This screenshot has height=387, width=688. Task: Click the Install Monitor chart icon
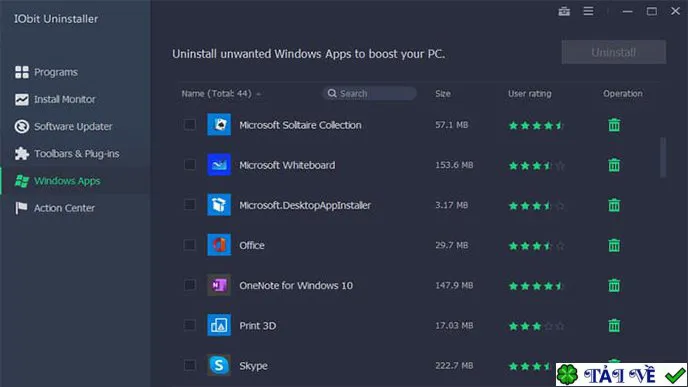coord(22,99)
